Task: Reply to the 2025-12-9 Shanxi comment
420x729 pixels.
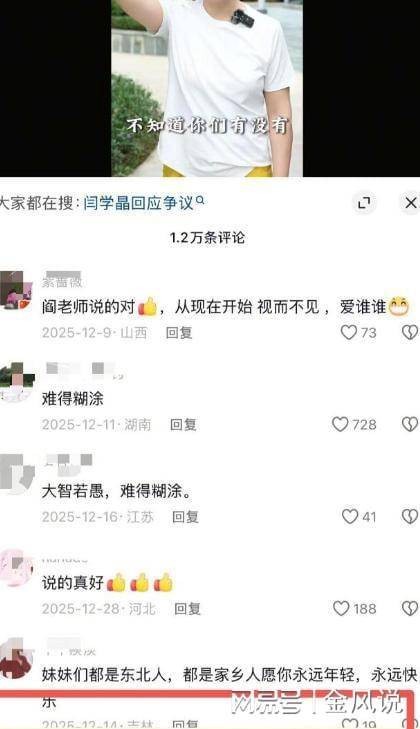Action: [179, 332]
